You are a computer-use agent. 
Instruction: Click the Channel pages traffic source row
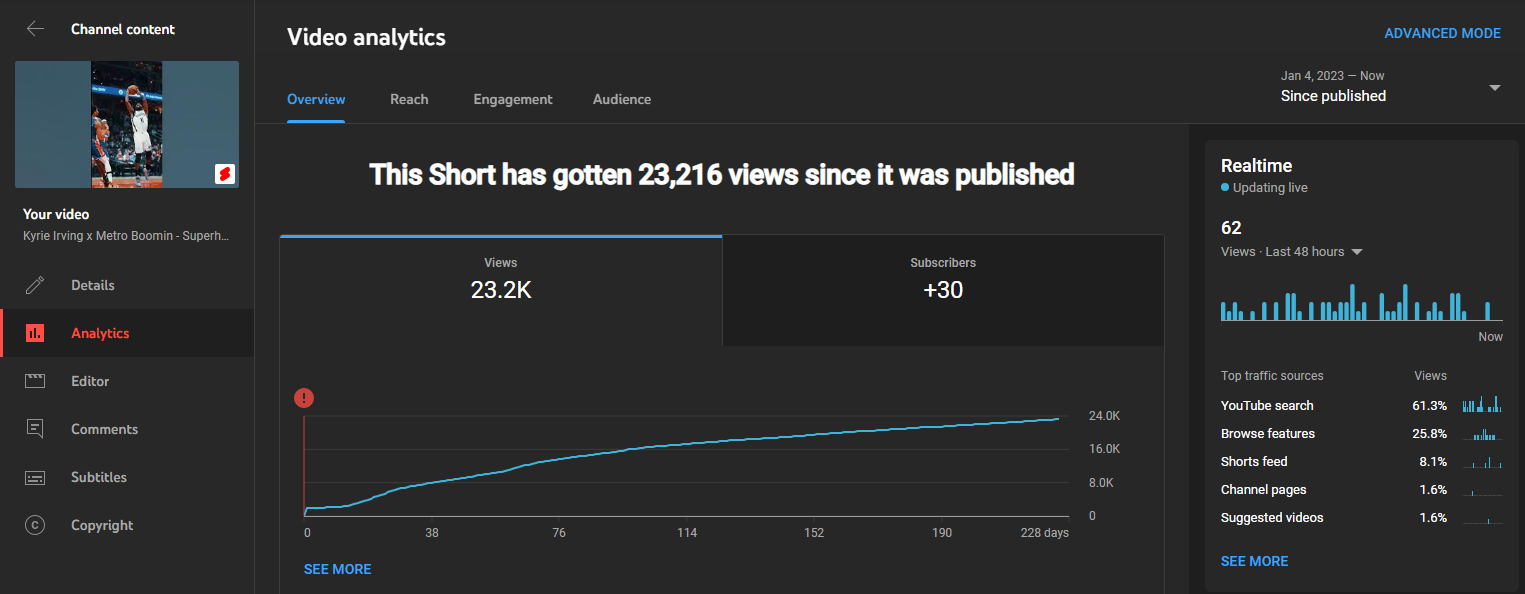point(1362,489)
